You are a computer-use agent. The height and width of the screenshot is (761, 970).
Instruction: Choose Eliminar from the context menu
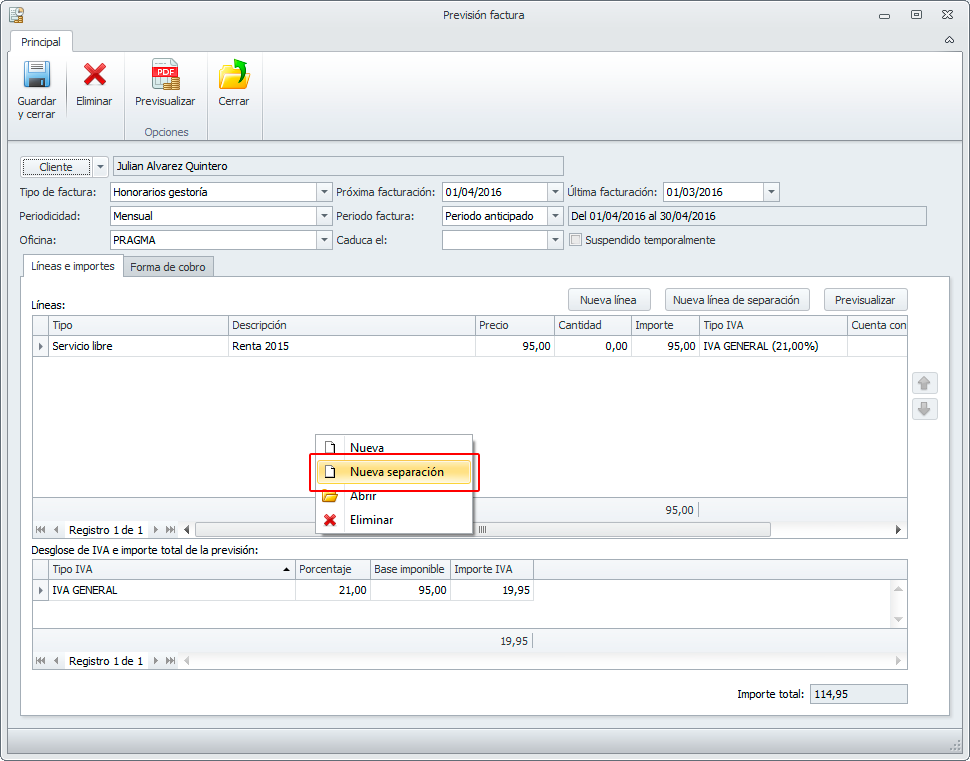(371, 520)
